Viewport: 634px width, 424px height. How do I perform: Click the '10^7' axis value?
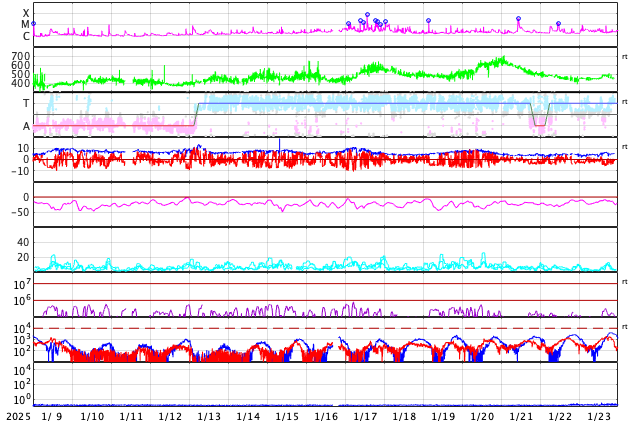coord(22,284)
